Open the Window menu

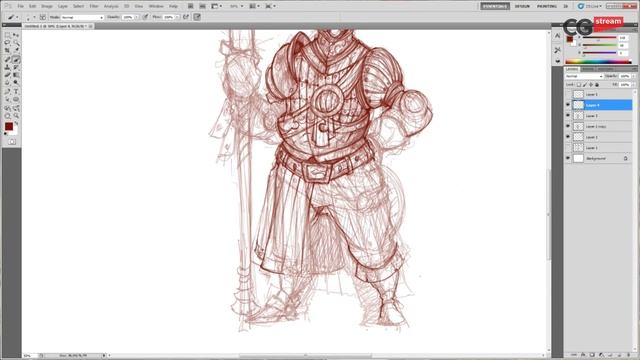tap(156, 6)
